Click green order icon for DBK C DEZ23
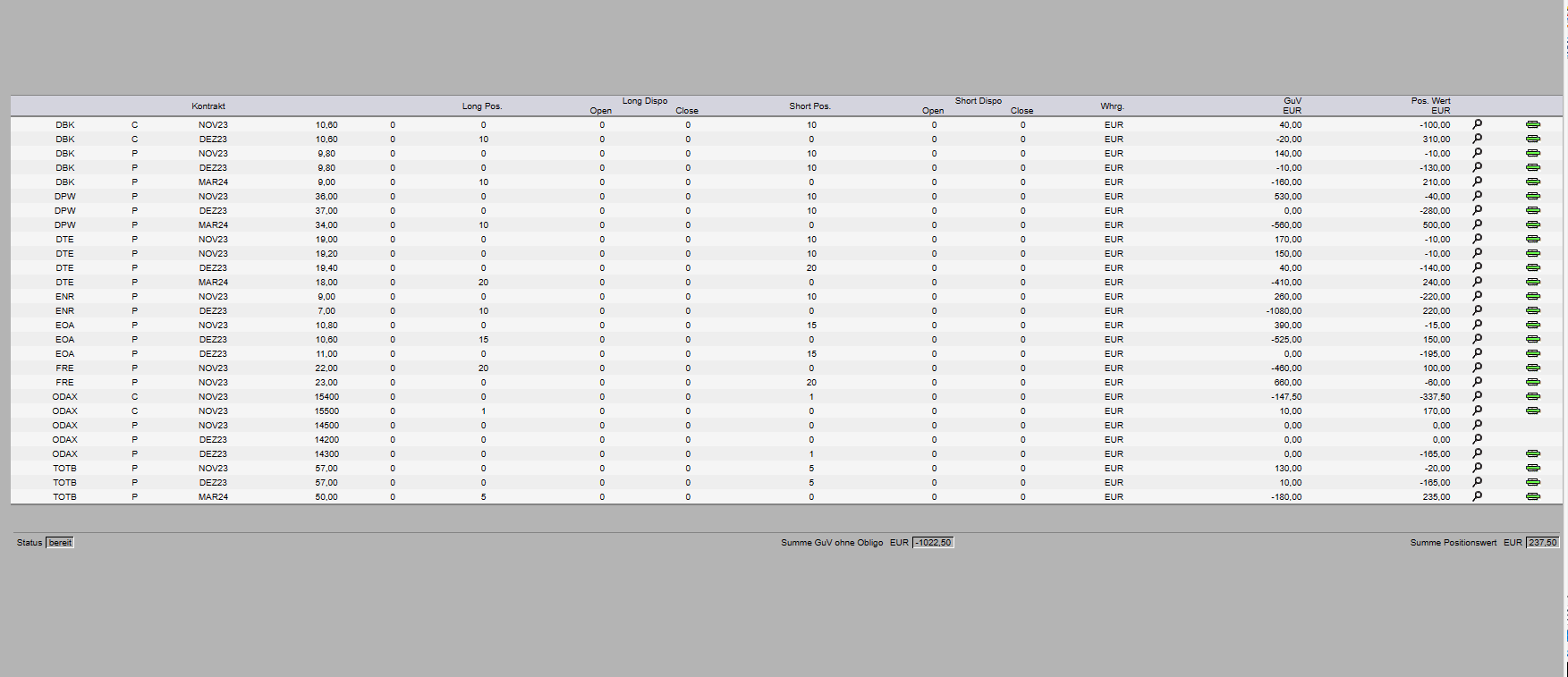 tap(1532, 139)
